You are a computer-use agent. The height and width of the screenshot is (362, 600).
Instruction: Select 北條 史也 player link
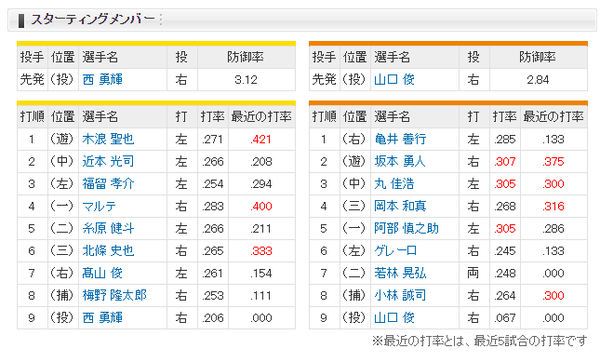click(x=108, y=251)
